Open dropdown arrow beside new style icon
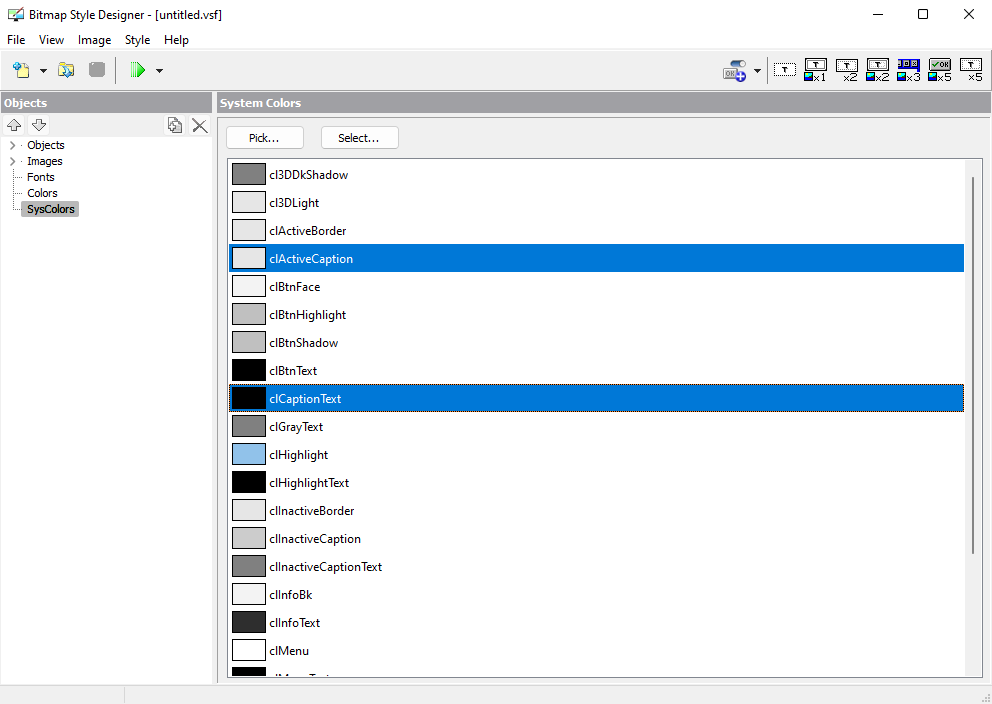 [43, 71]
